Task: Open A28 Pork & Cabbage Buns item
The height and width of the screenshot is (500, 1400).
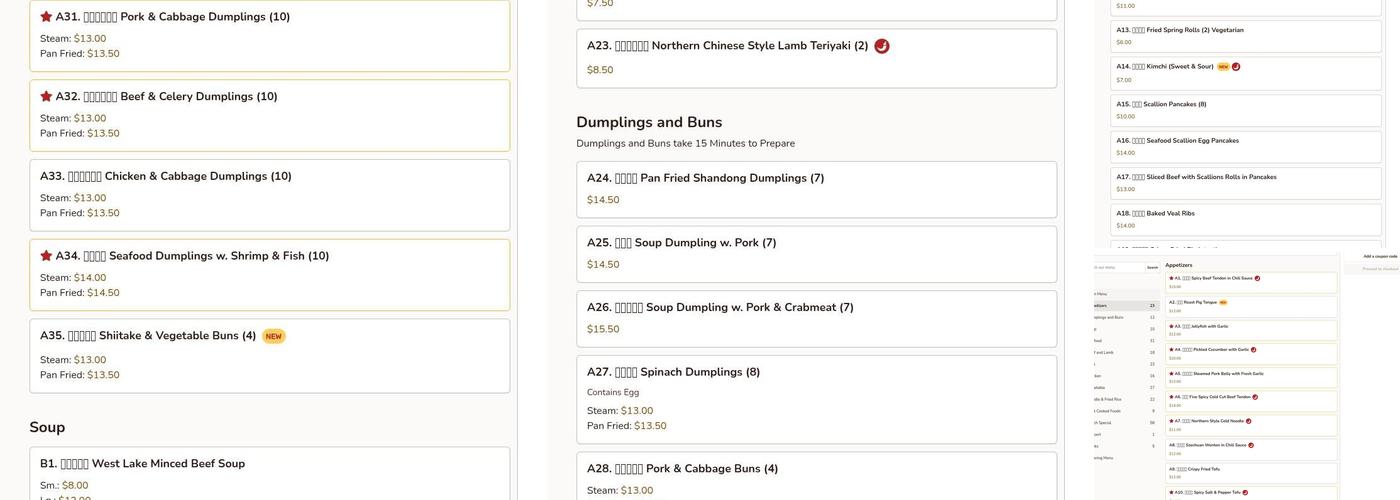Action: [816, 476]
